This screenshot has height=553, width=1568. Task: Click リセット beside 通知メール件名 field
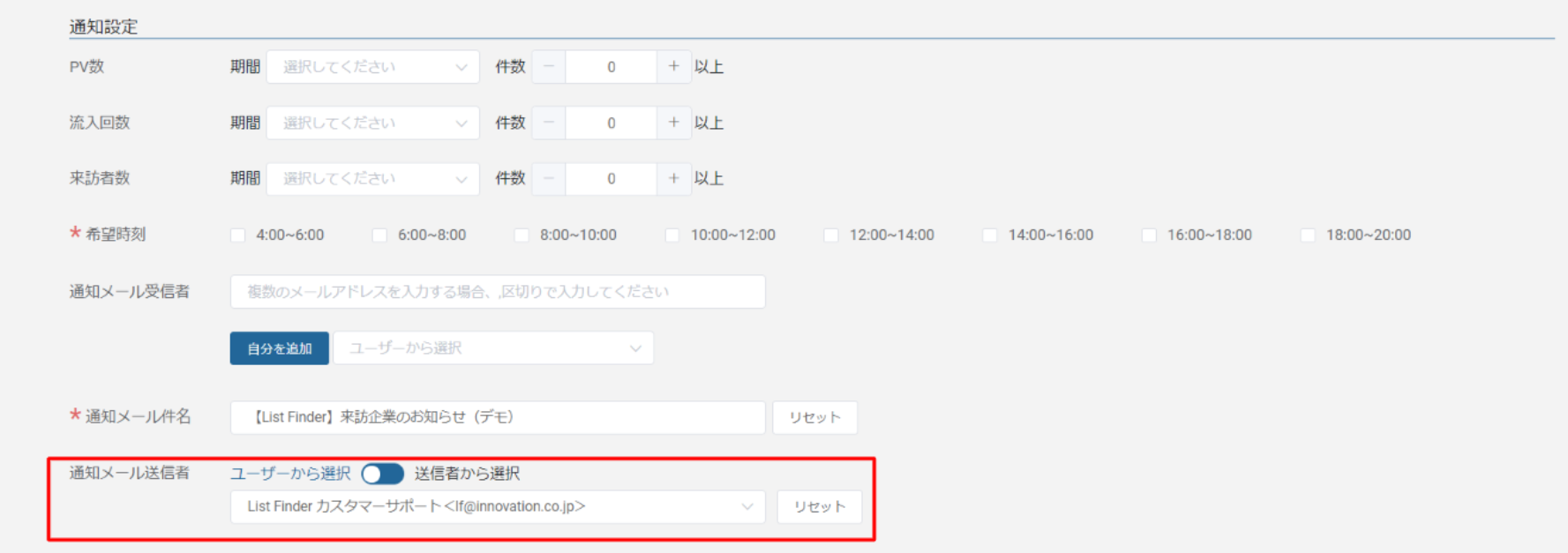tap(814, 418)
